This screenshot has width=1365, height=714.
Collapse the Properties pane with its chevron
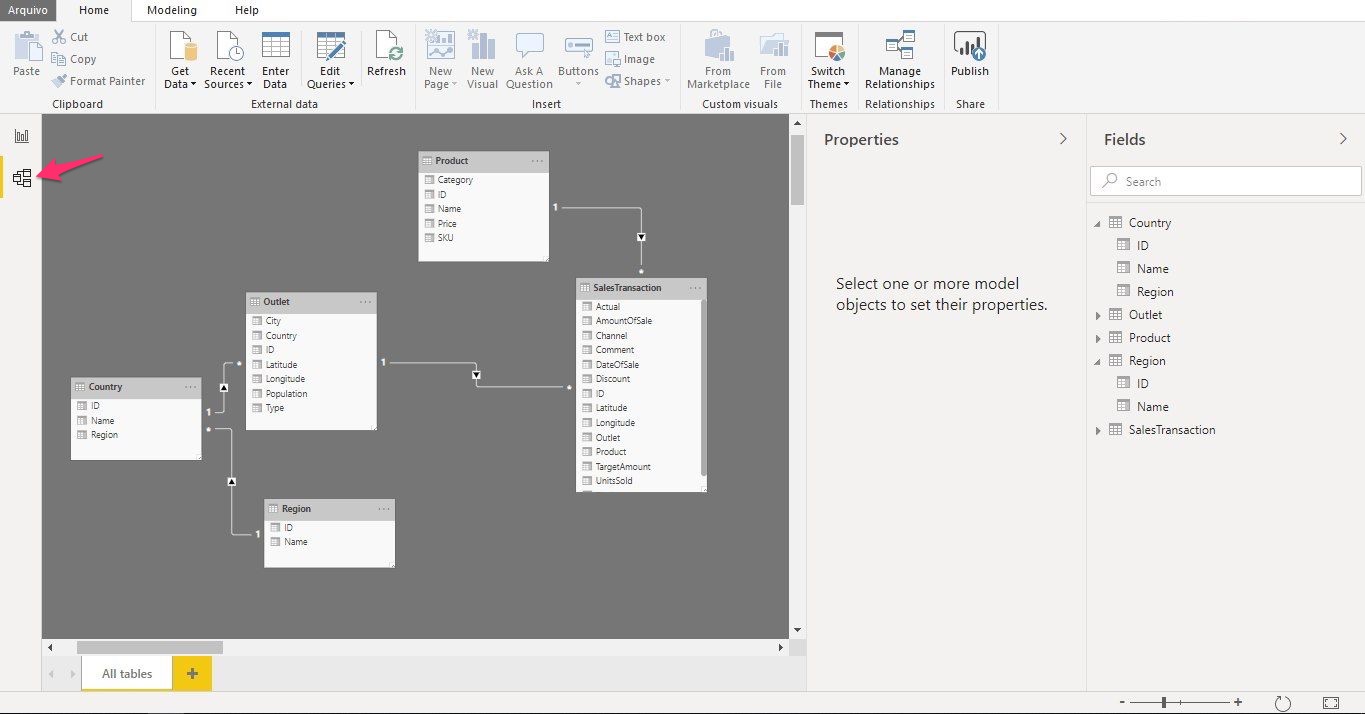(1063, 139)
